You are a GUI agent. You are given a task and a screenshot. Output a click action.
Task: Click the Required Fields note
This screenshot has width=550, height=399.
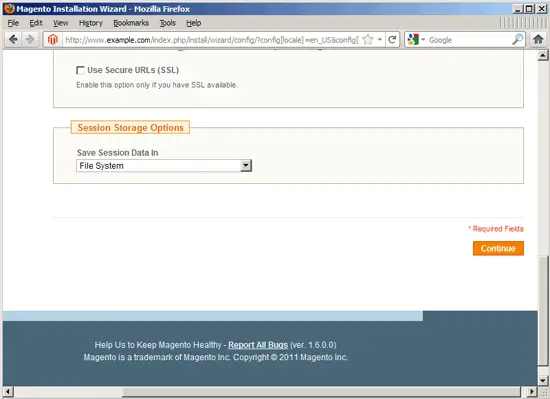pos(496,229)
